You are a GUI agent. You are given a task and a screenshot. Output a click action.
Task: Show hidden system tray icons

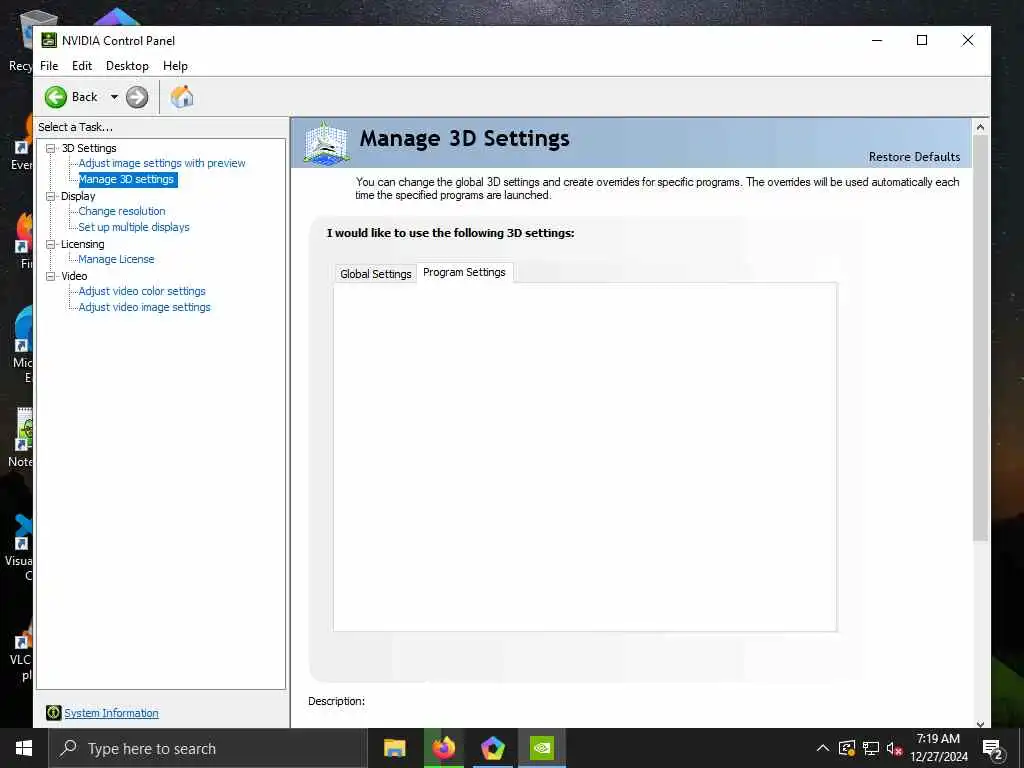[823, 748]
